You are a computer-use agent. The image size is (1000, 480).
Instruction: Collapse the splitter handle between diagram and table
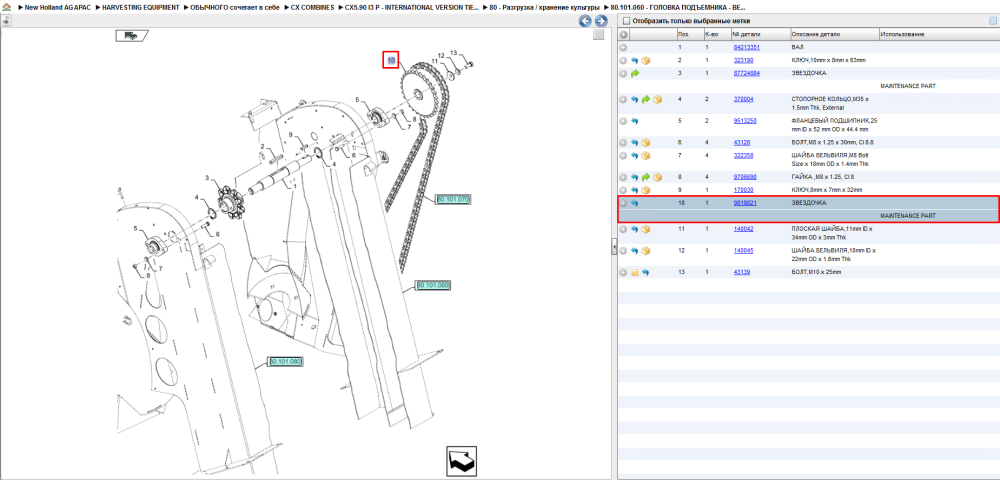pyautogui.click(x=614, y=247)
